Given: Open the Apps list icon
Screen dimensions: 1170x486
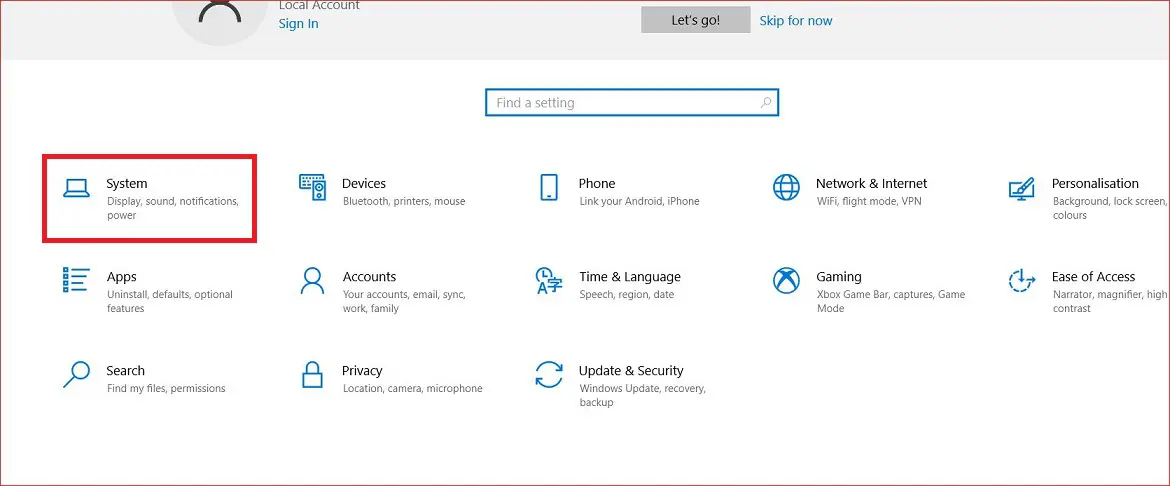Looking at the screenshot, I should 76,281.
